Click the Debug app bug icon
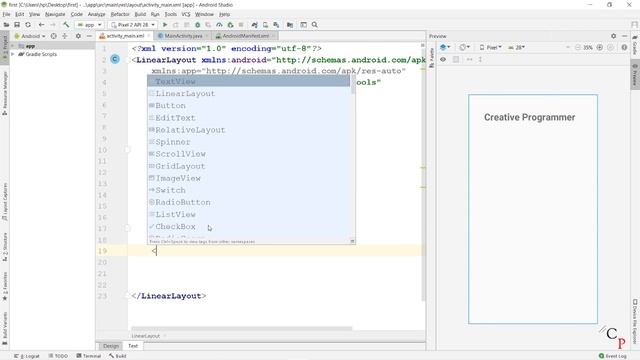This screenshot has height=360, width=640. pyautogui.click(x=198, y=25)
